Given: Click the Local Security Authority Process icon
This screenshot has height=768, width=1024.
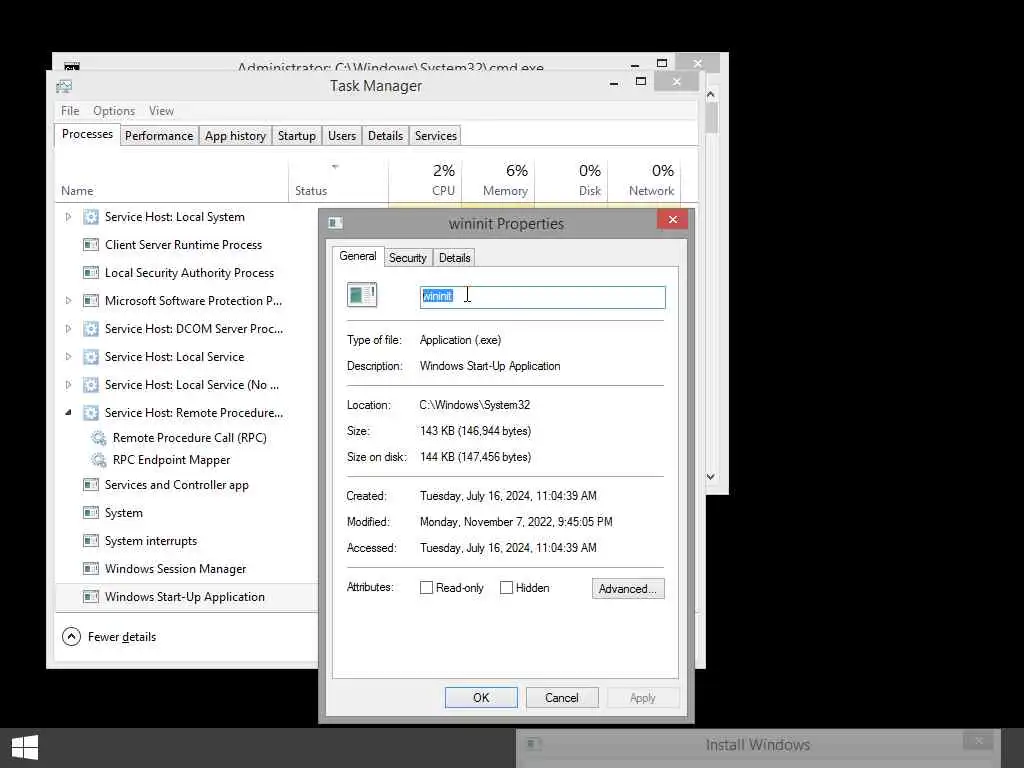Looking at the screenshot, I should [91, 273].
